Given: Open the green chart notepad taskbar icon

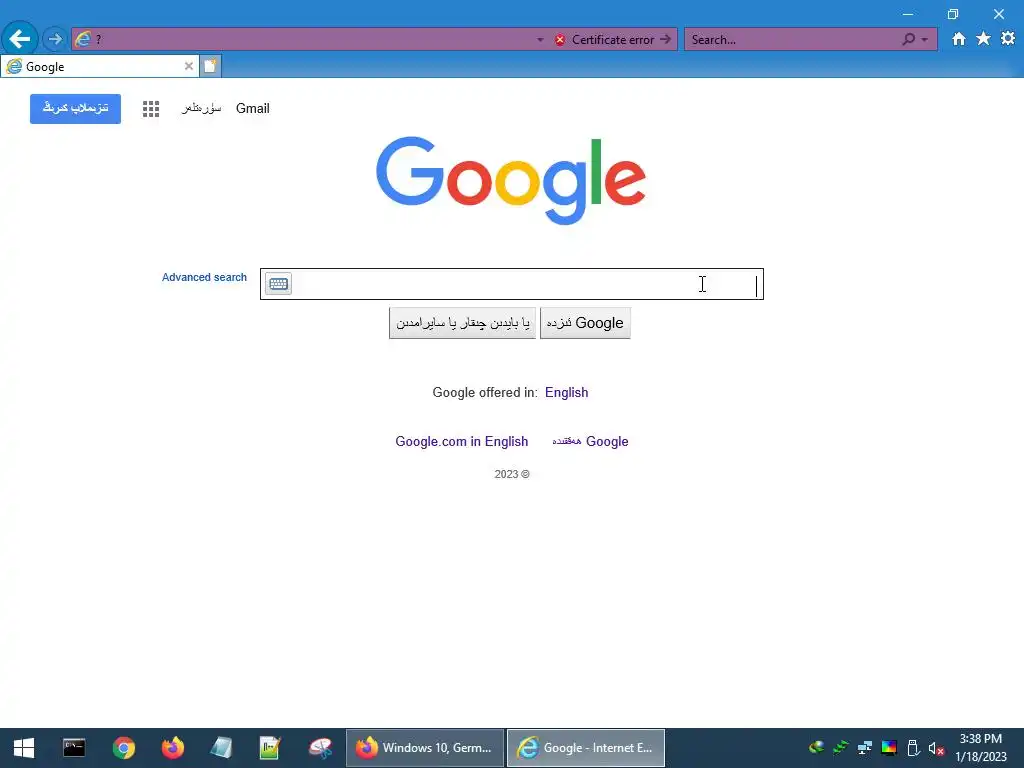Looking at the screenshot, I should 270,748.
